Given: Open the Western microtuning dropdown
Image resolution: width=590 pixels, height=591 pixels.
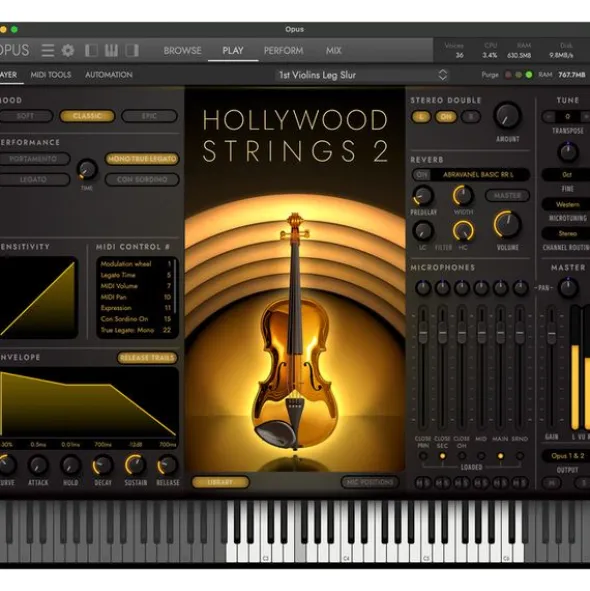Looking at the screenshot, I should pos(567,204).
